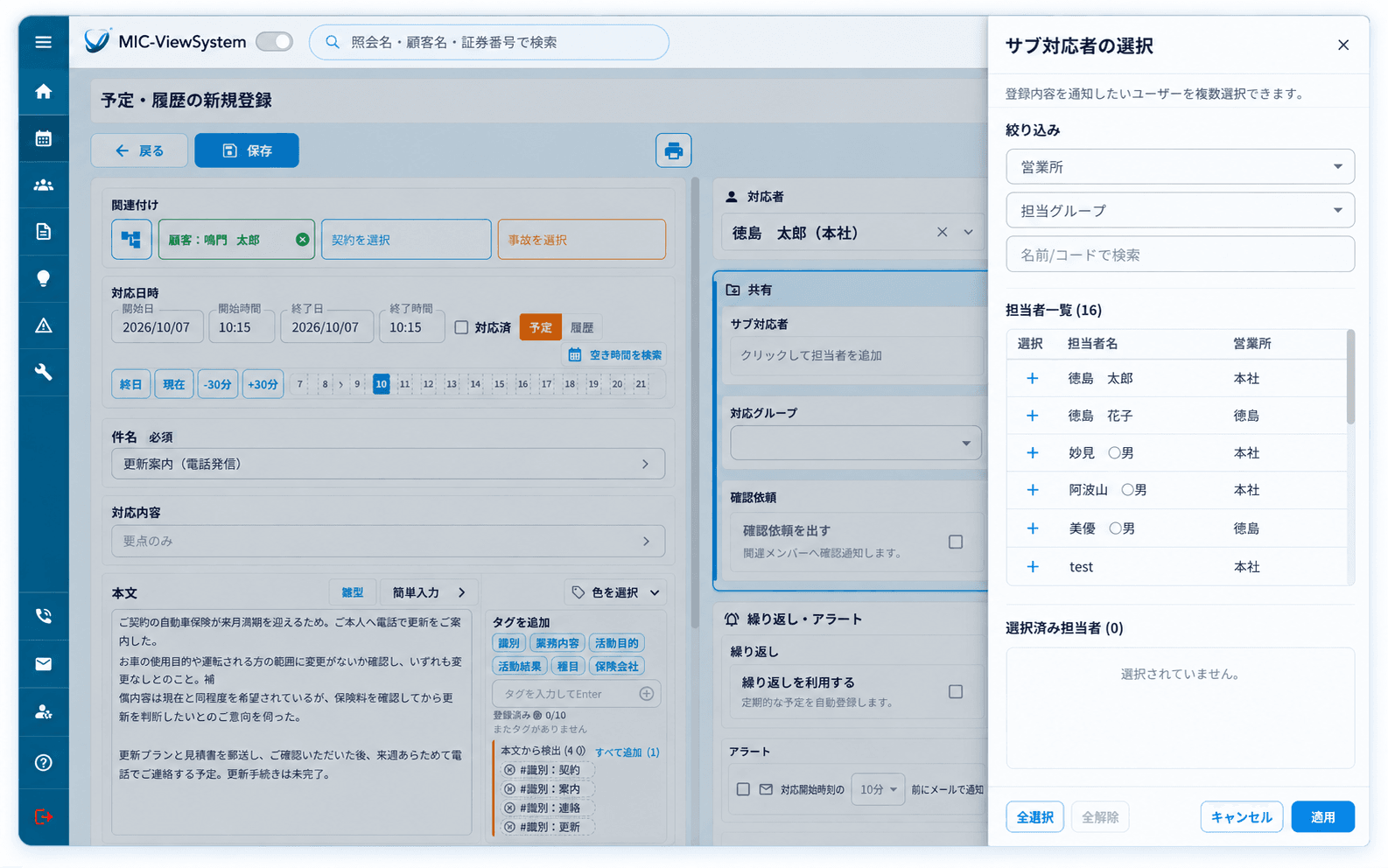Check the 対応済 checkbox

[x=461, y=327]
